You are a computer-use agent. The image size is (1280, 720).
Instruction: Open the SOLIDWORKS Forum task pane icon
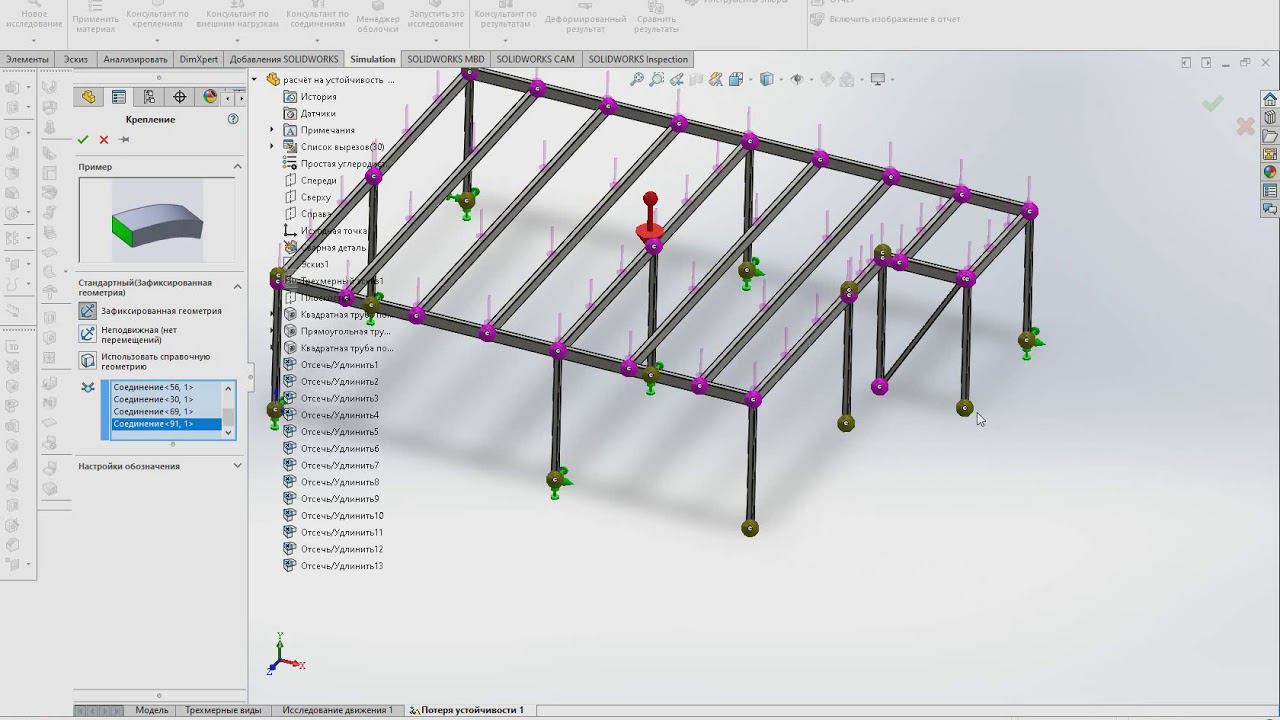point(1270,209)
